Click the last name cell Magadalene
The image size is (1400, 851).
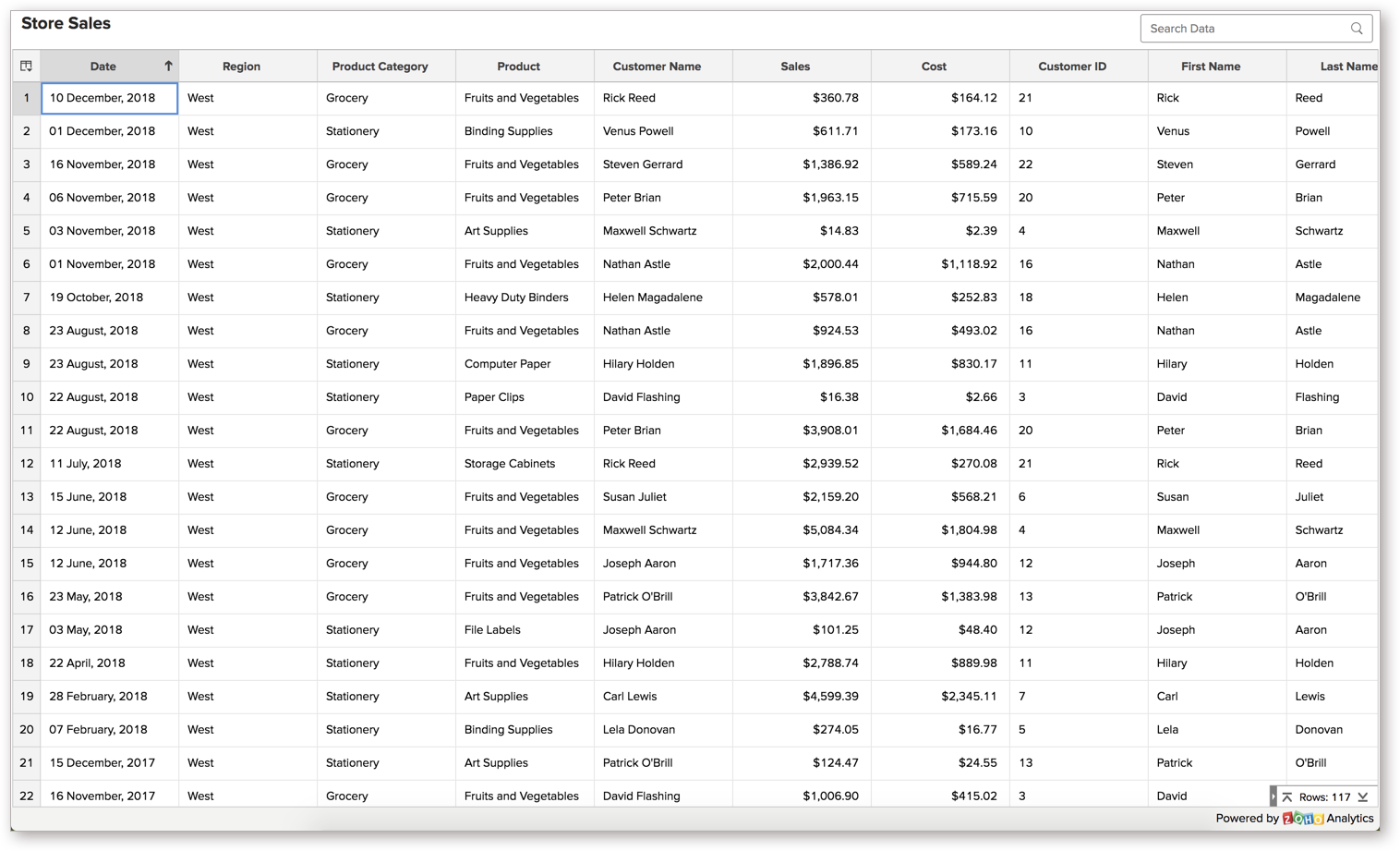click(1333, 298)
